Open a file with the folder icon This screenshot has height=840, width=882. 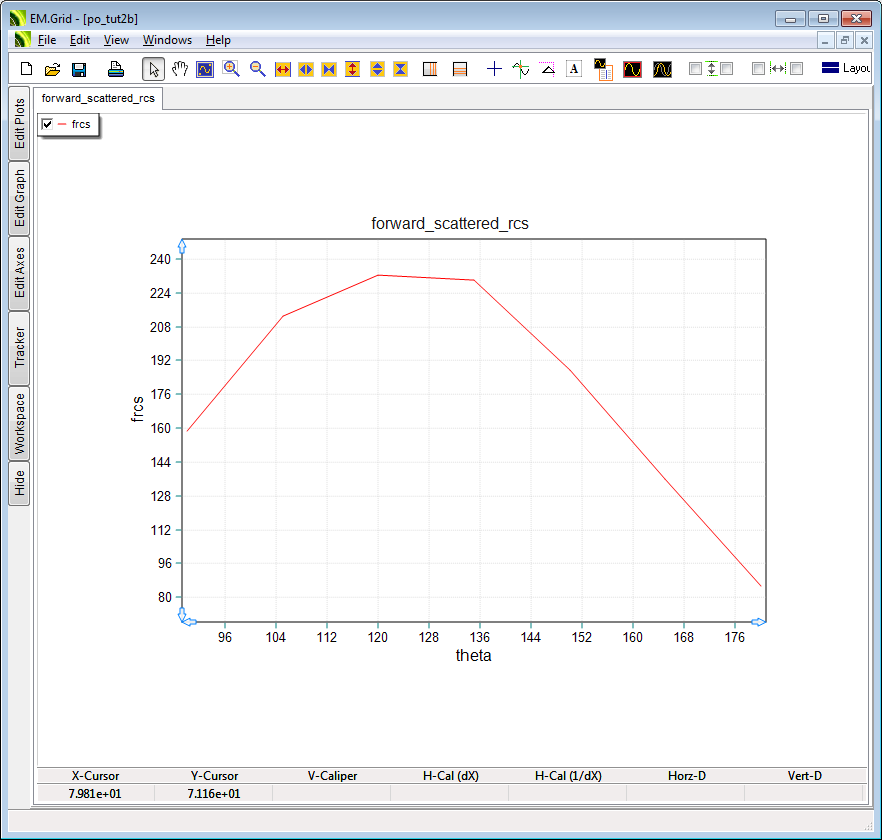tap(53, 69)
